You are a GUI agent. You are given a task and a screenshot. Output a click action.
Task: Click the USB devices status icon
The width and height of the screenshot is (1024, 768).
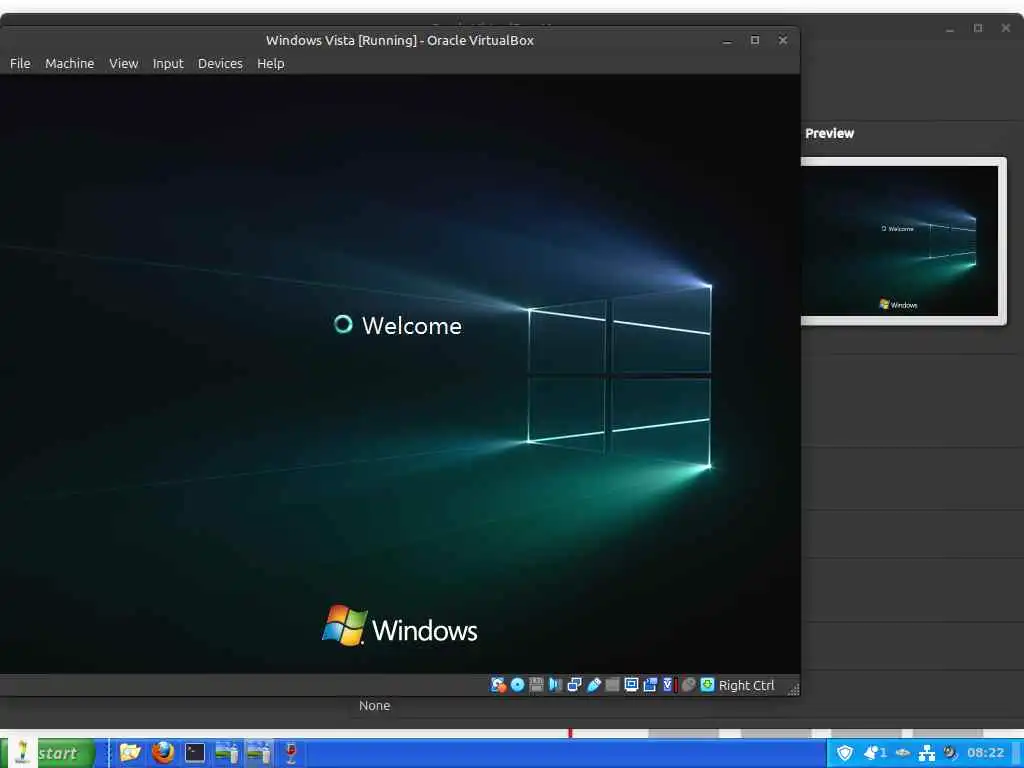(x=593, y=684)
